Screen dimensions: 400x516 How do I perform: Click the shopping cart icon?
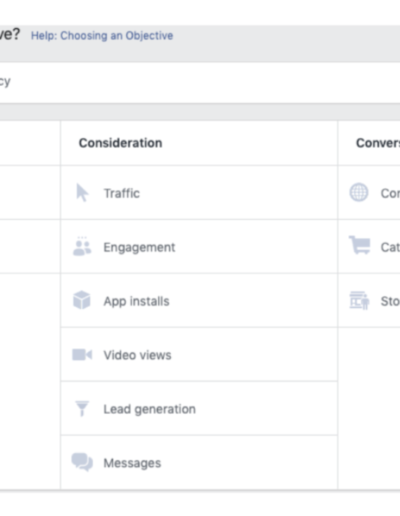[x=359, y=245]
